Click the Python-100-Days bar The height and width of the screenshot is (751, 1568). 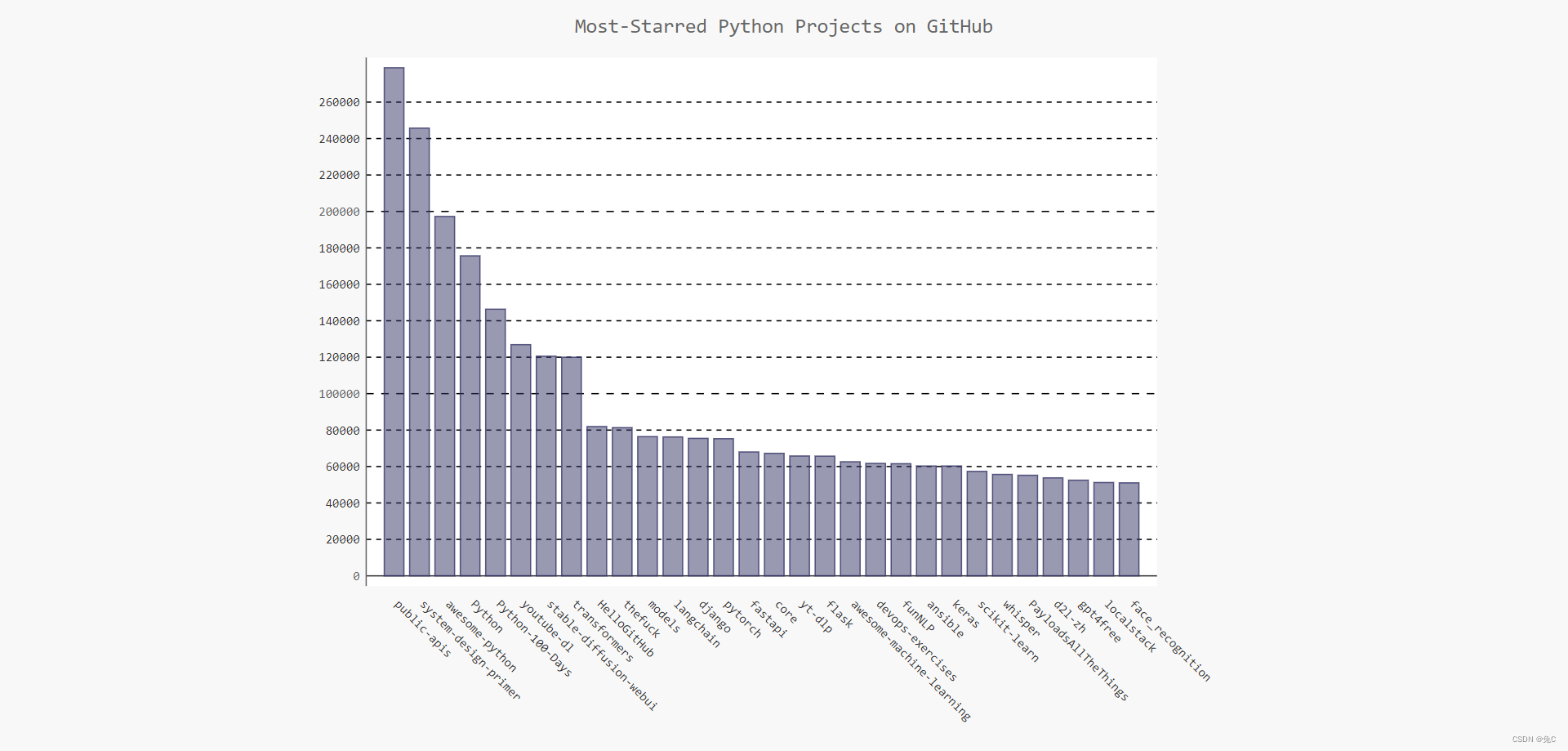[x=495, y=442]
